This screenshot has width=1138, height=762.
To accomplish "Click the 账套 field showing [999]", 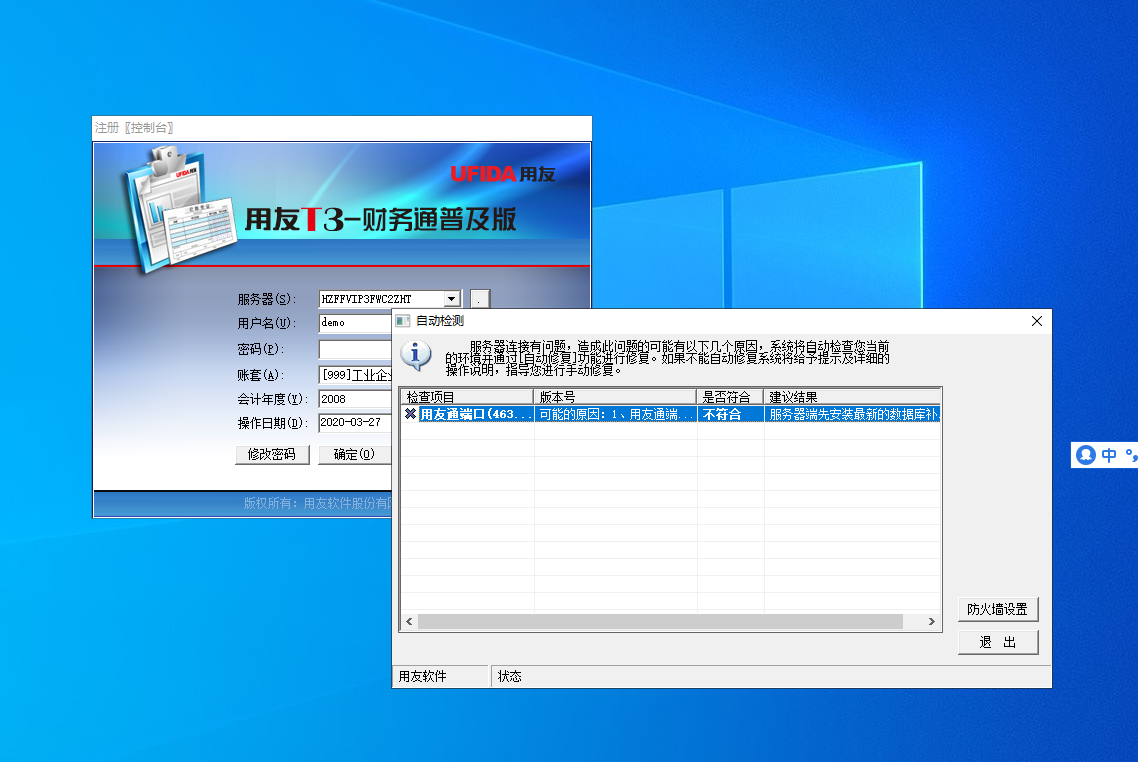I will (356, 374).
